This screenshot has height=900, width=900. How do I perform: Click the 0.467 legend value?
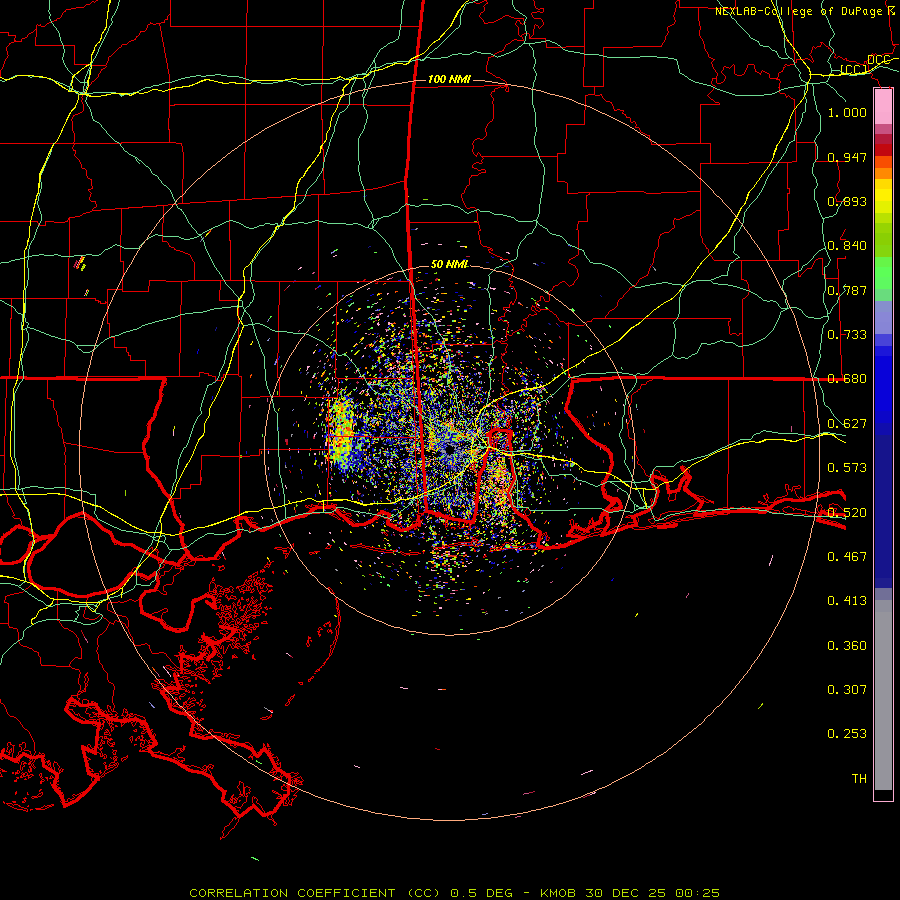(847, 557)
